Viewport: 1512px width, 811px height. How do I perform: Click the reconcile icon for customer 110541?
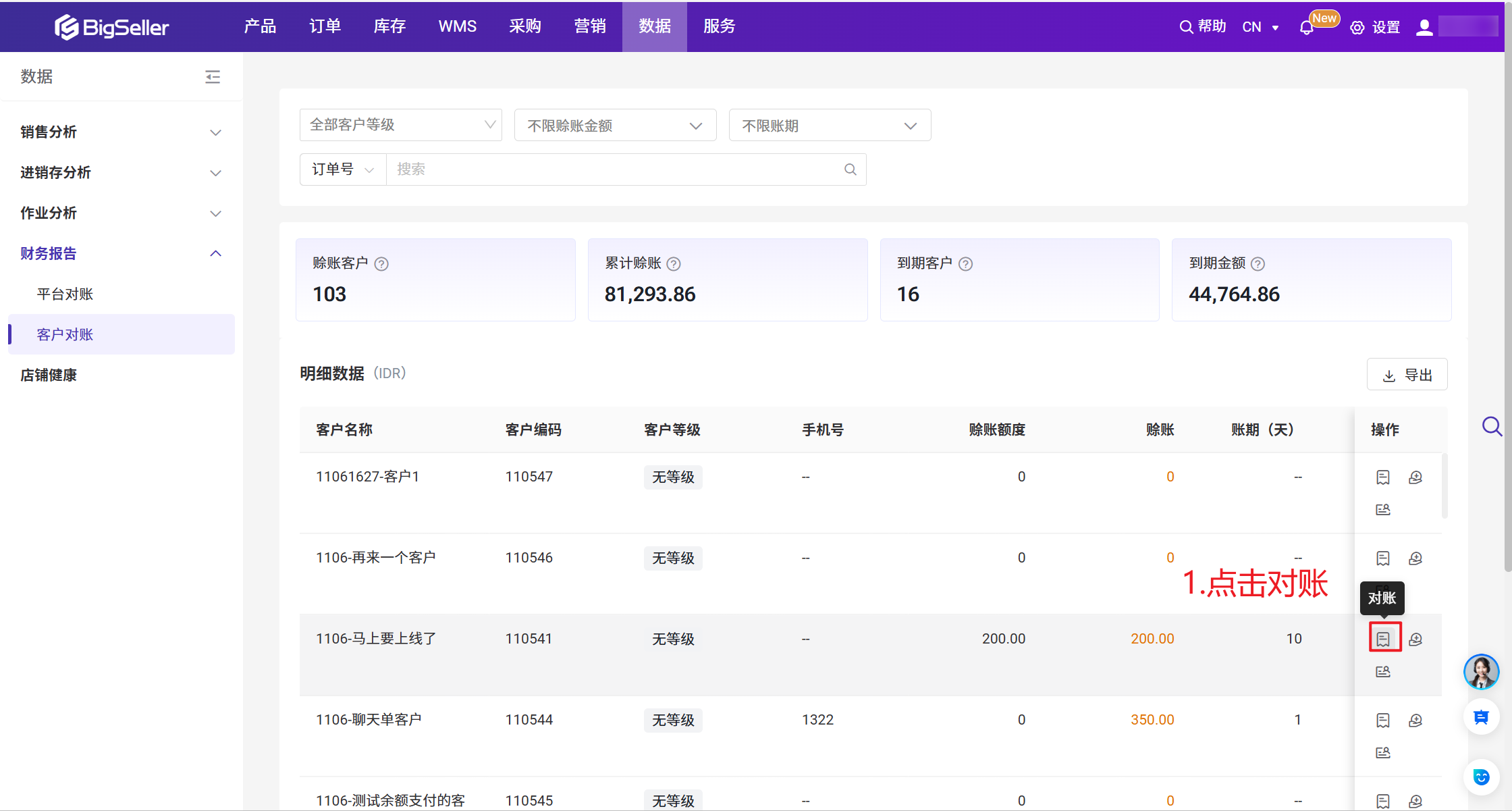[x=1383, y=639]
